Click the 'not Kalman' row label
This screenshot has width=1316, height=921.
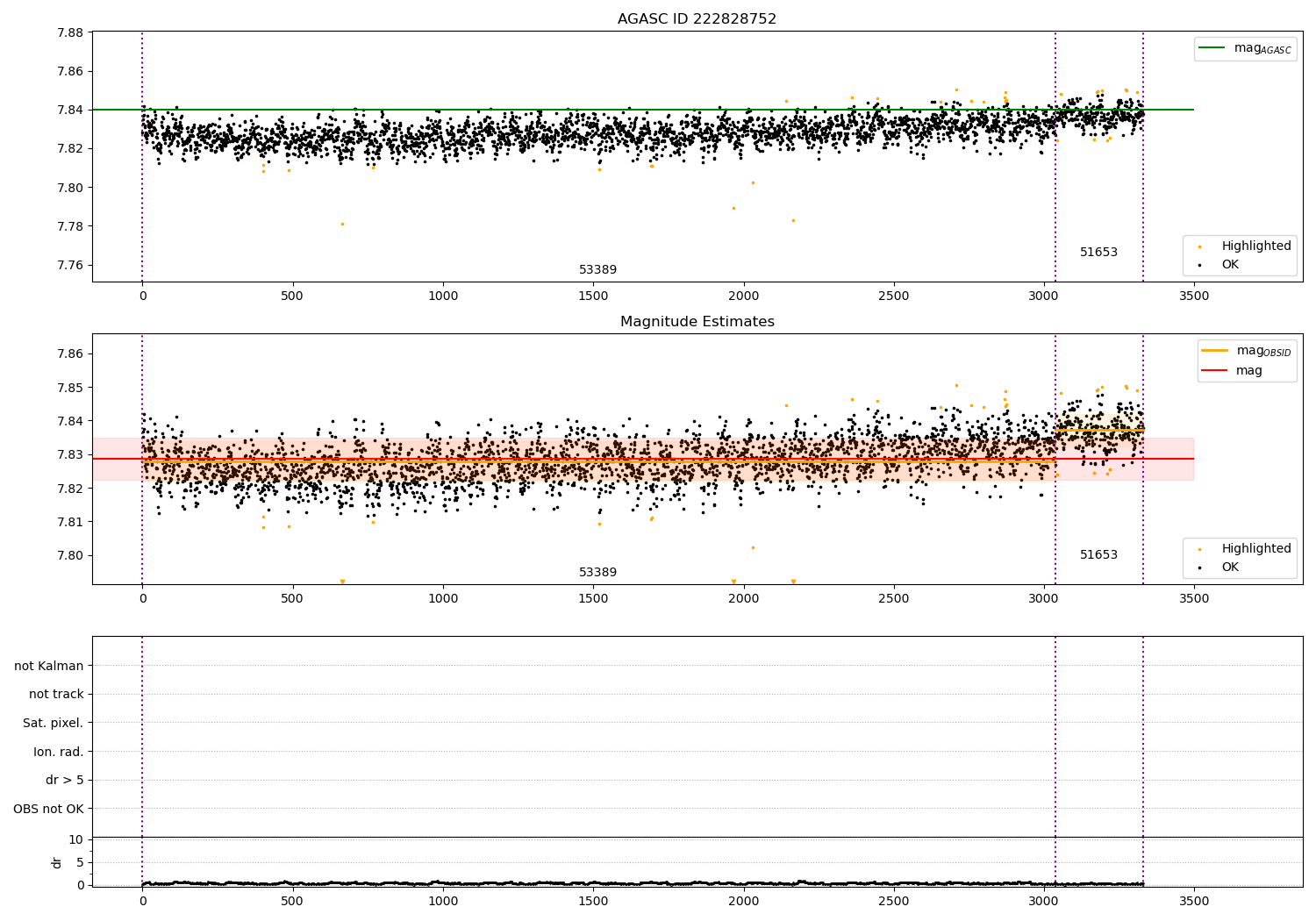click(x=49, y=667)
